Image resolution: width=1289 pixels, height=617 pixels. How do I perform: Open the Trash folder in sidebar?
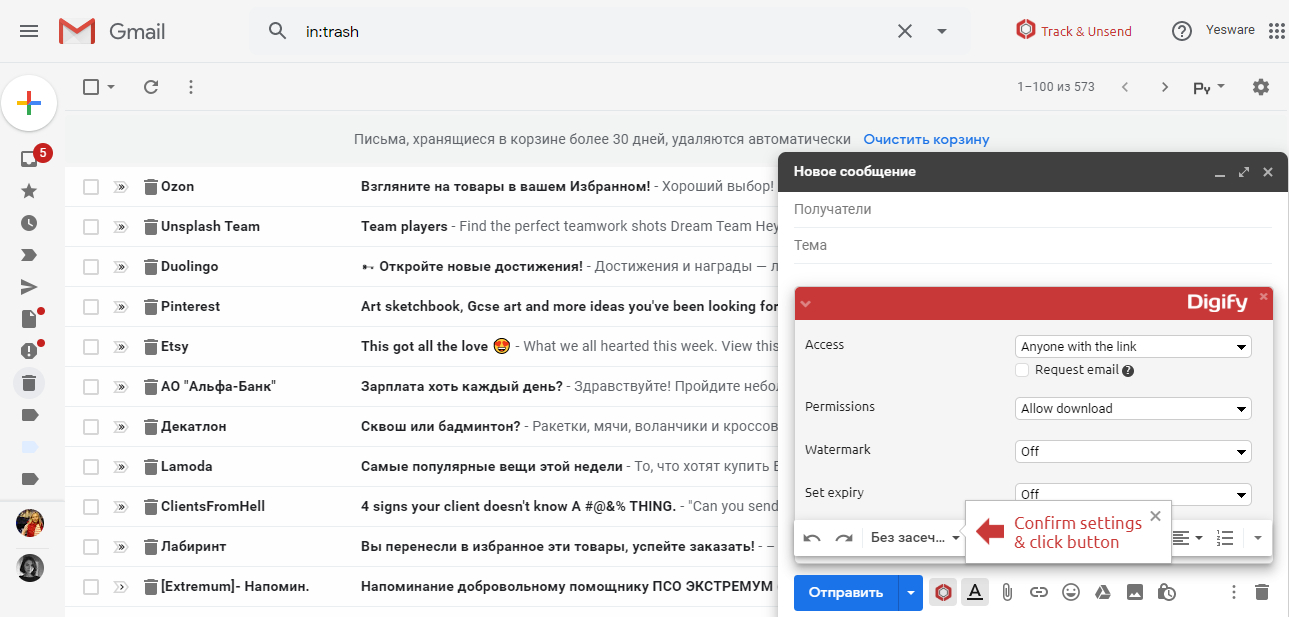(x=29, y=382)
